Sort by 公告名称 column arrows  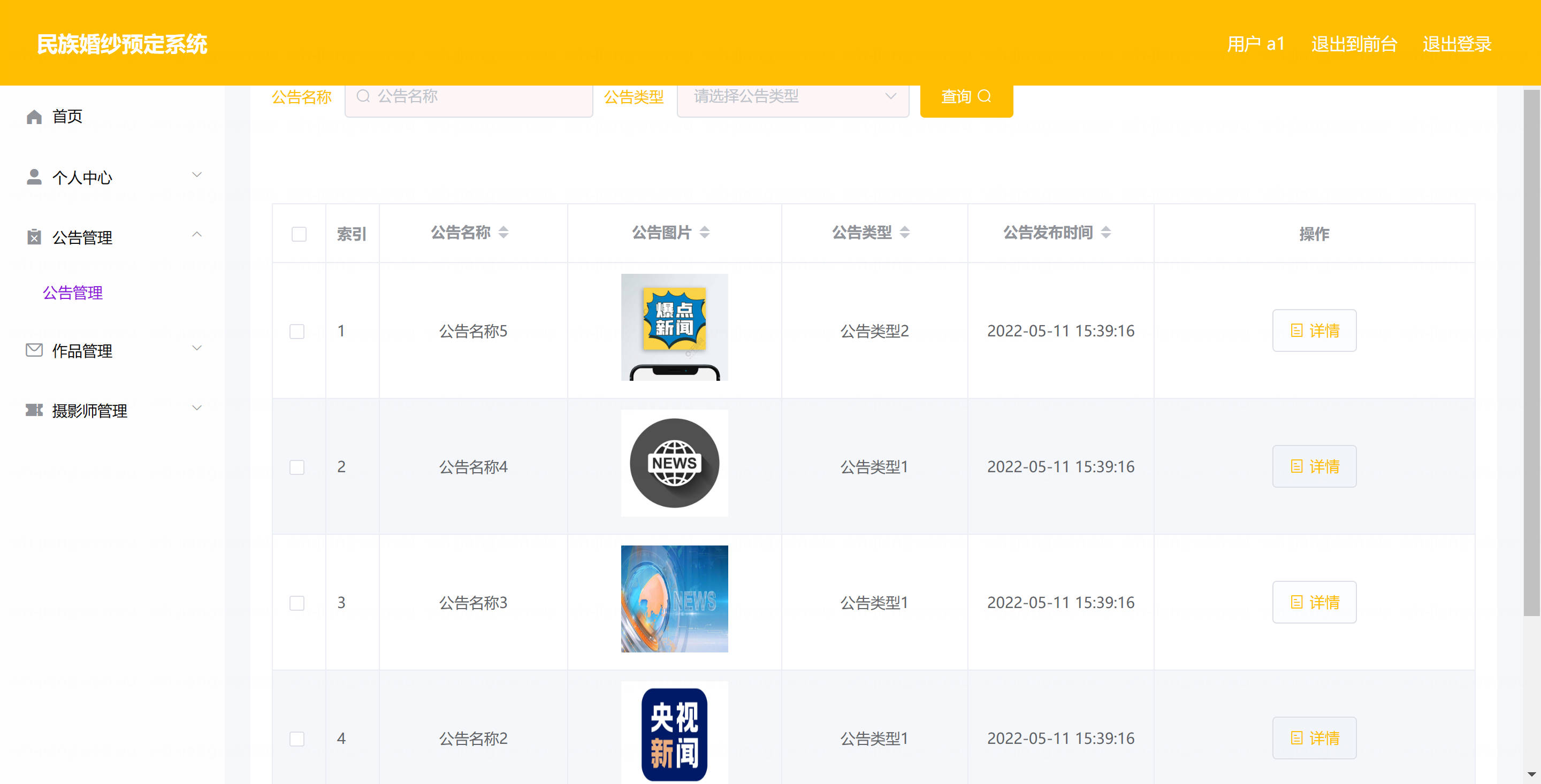[x=504, y=232]
